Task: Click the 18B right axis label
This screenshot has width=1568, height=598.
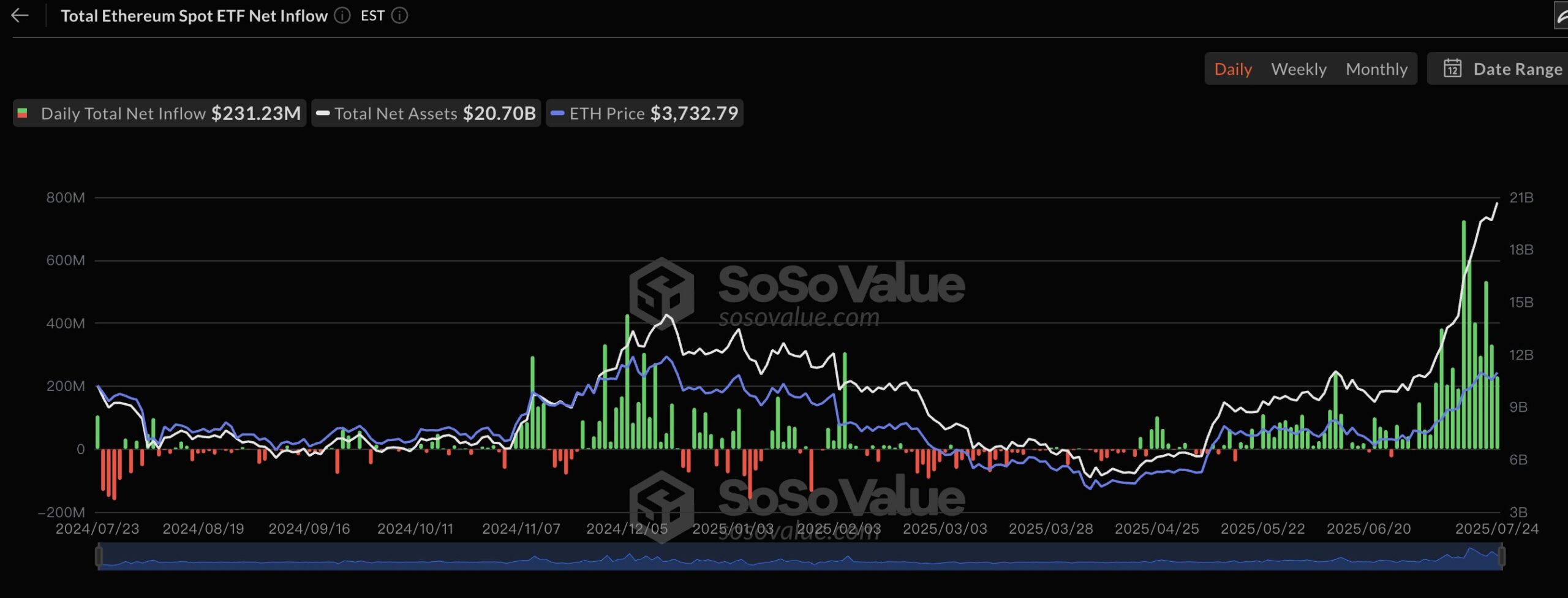Action: tap(1521, 250)
